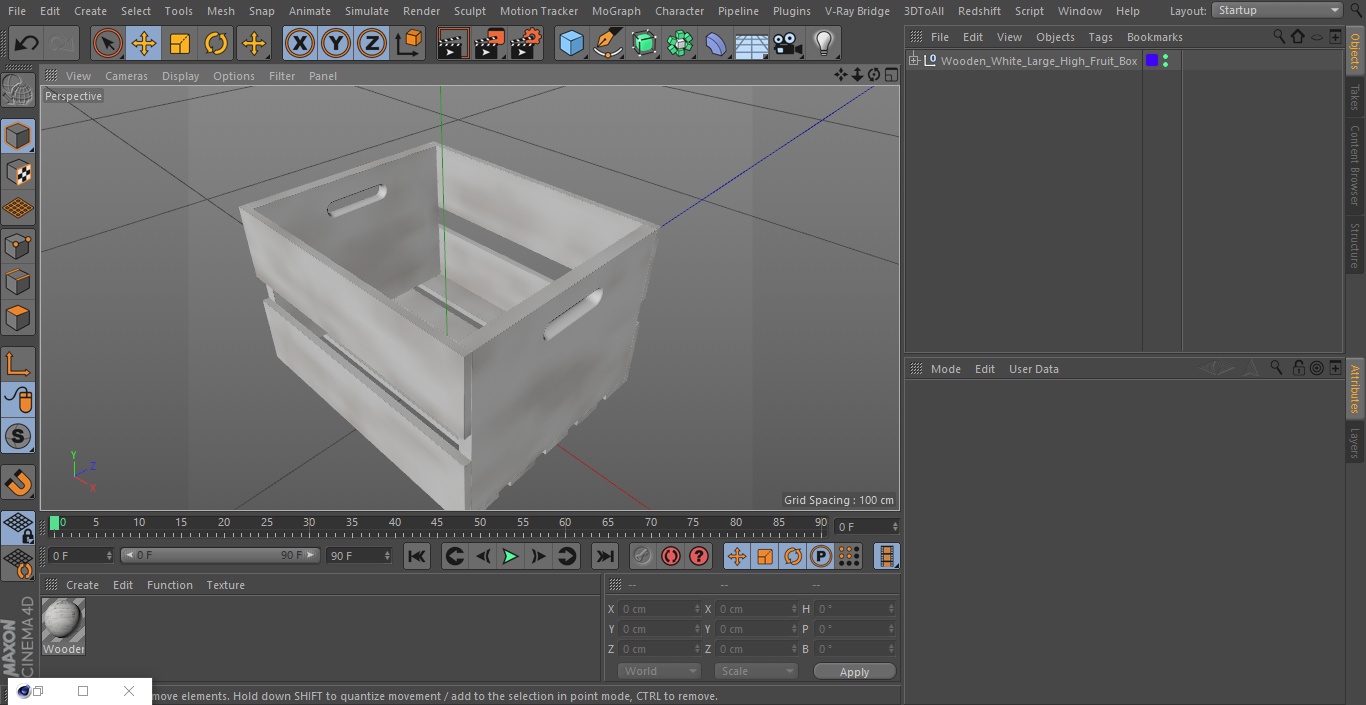The image size is (1366, 705).
Task: Open the Plugins menu
Action: coord(792,11)
